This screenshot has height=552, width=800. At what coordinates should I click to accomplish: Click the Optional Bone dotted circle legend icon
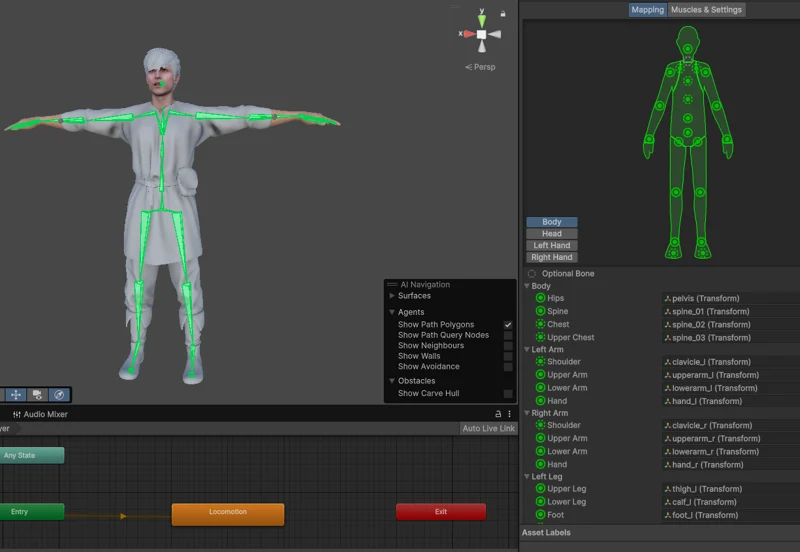click(x=532, y=273)
